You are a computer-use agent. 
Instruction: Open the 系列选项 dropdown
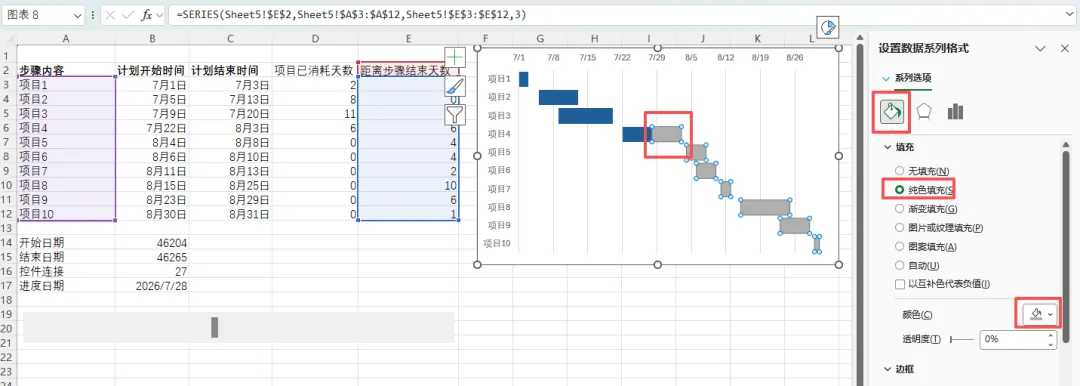pyautogui.click(x=885, y=78)
